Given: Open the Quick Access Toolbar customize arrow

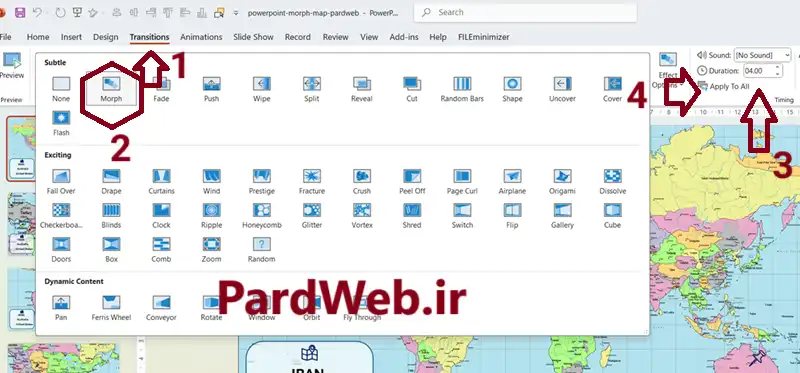Looking at the screenshot, I should 236,13.
